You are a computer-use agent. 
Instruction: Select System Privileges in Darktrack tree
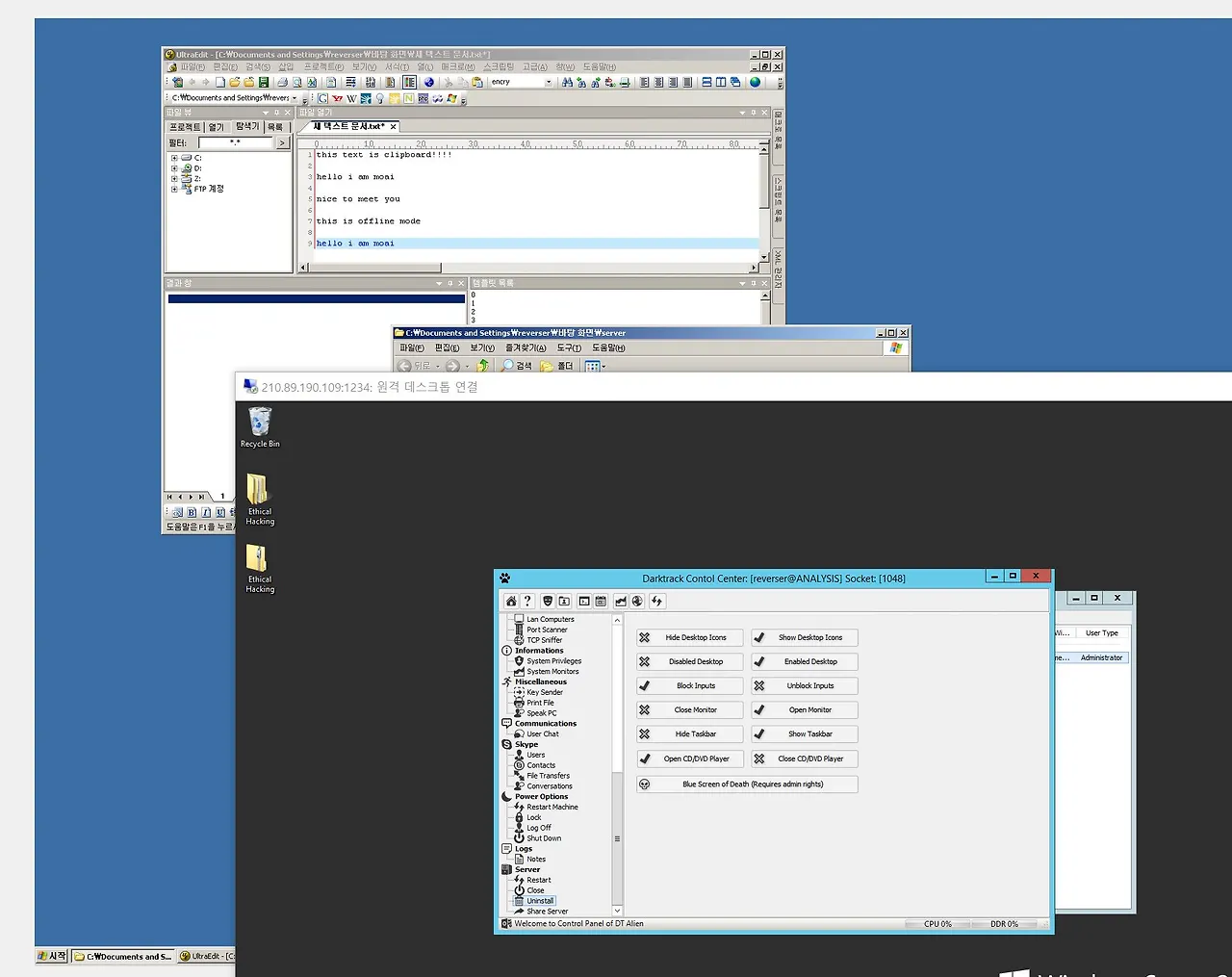coord(554,661)
